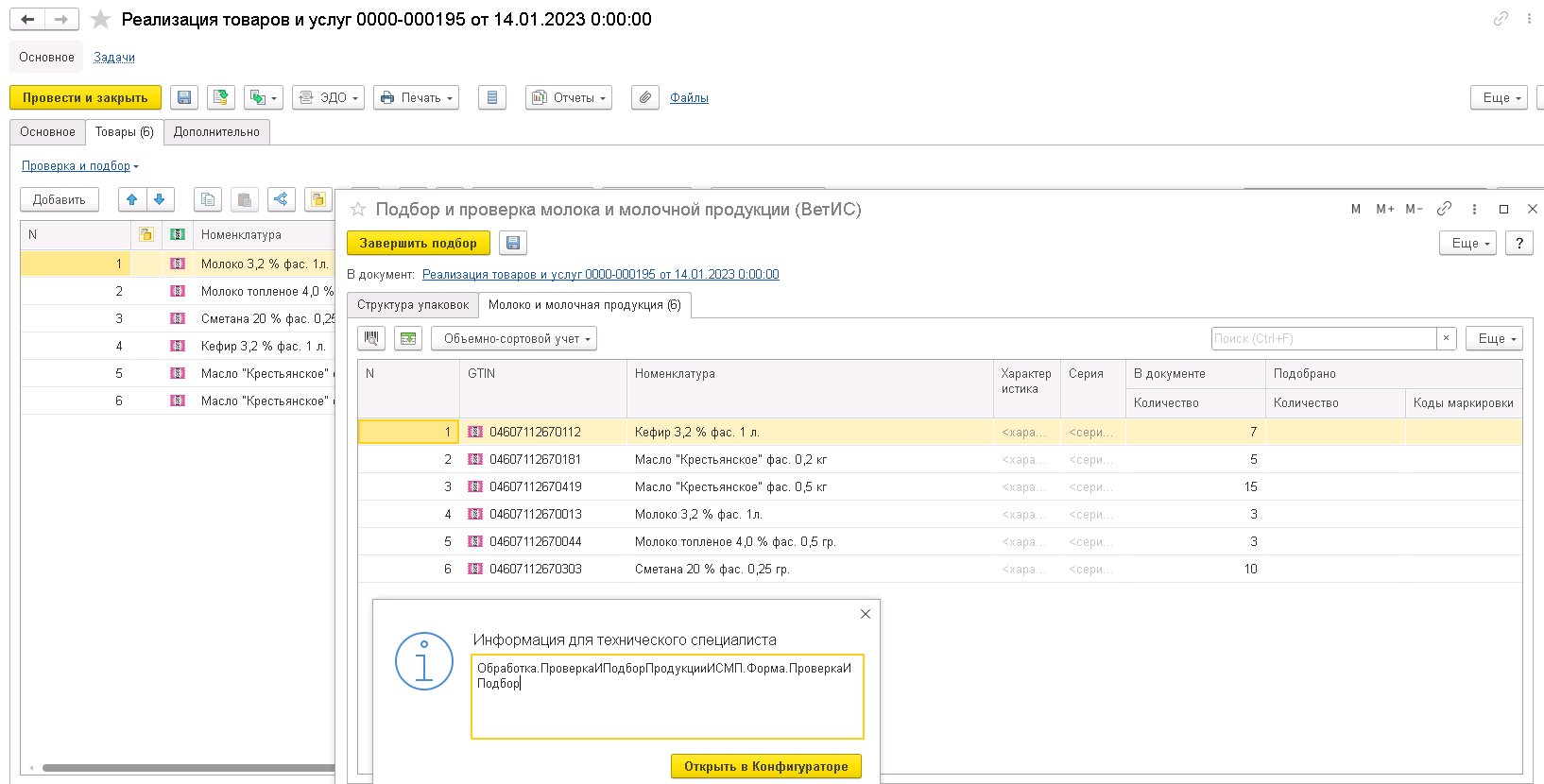Toggle favorite star for the Реализация document
This screenshot has width=1544, height=784.
point(100,20)
